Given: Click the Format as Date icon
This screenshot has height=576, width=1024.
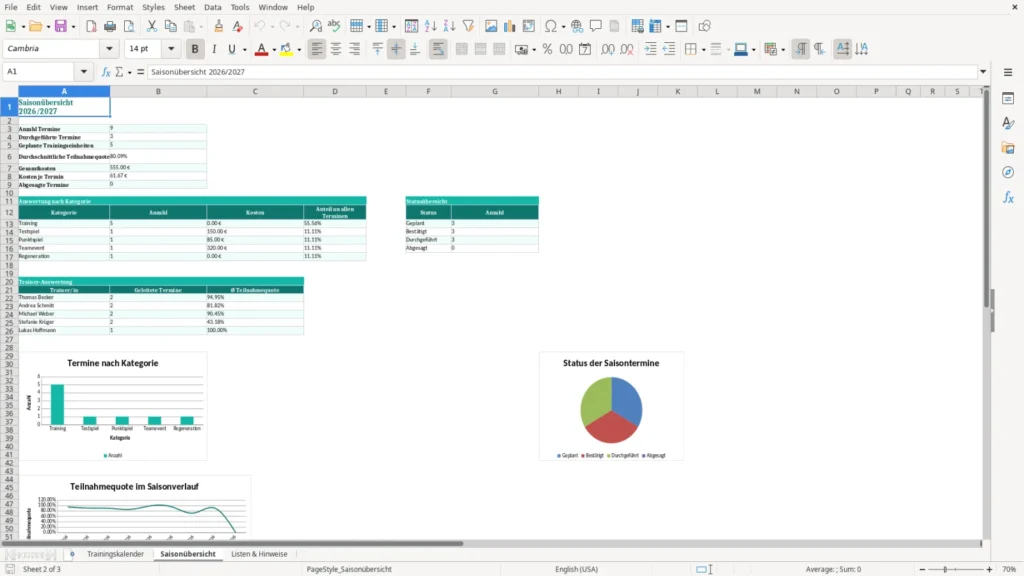Looking at the screenshot, I should (585, 49).
